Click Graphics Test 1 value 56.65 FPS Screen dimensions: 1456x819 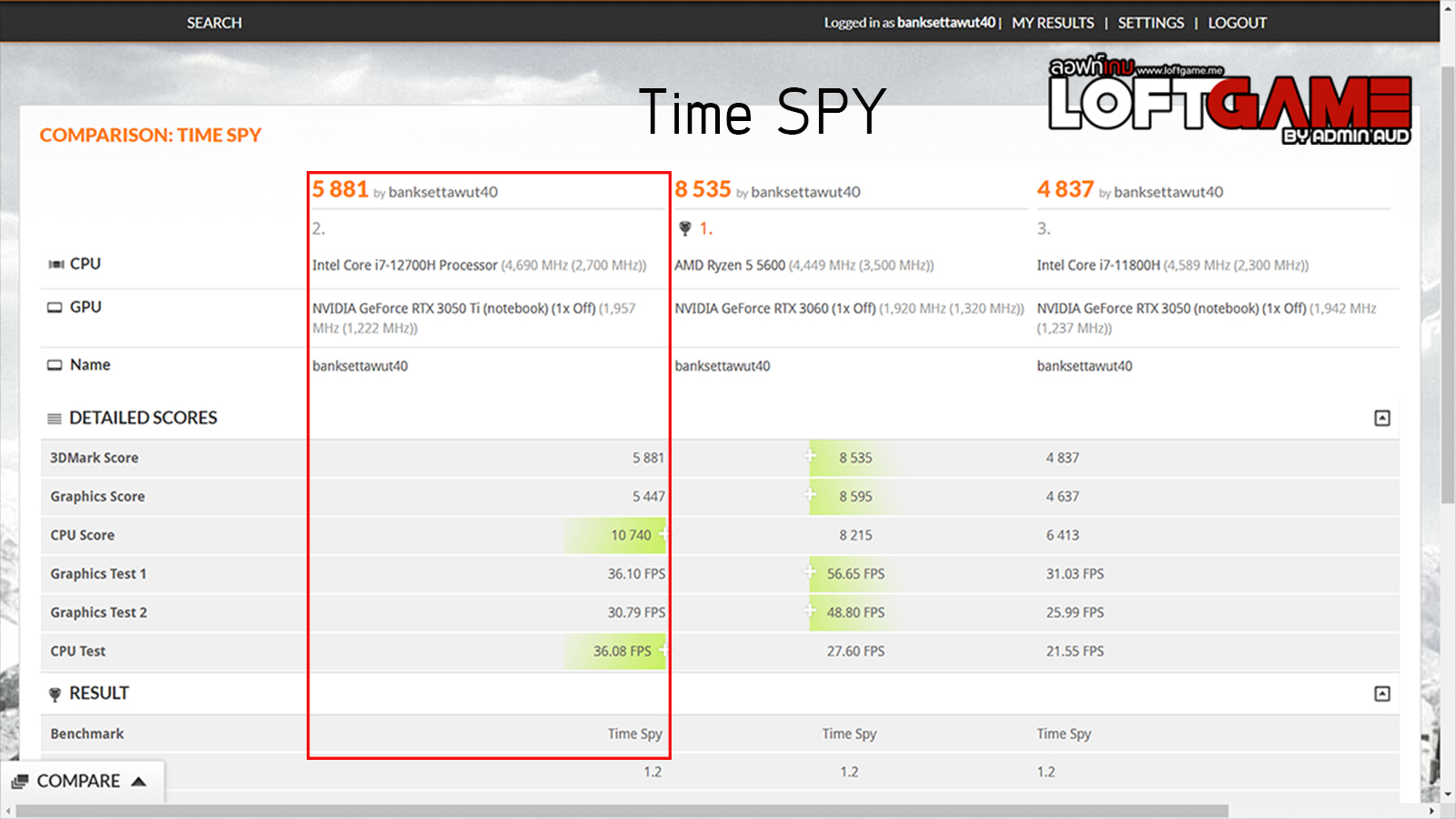click(855, 574)
